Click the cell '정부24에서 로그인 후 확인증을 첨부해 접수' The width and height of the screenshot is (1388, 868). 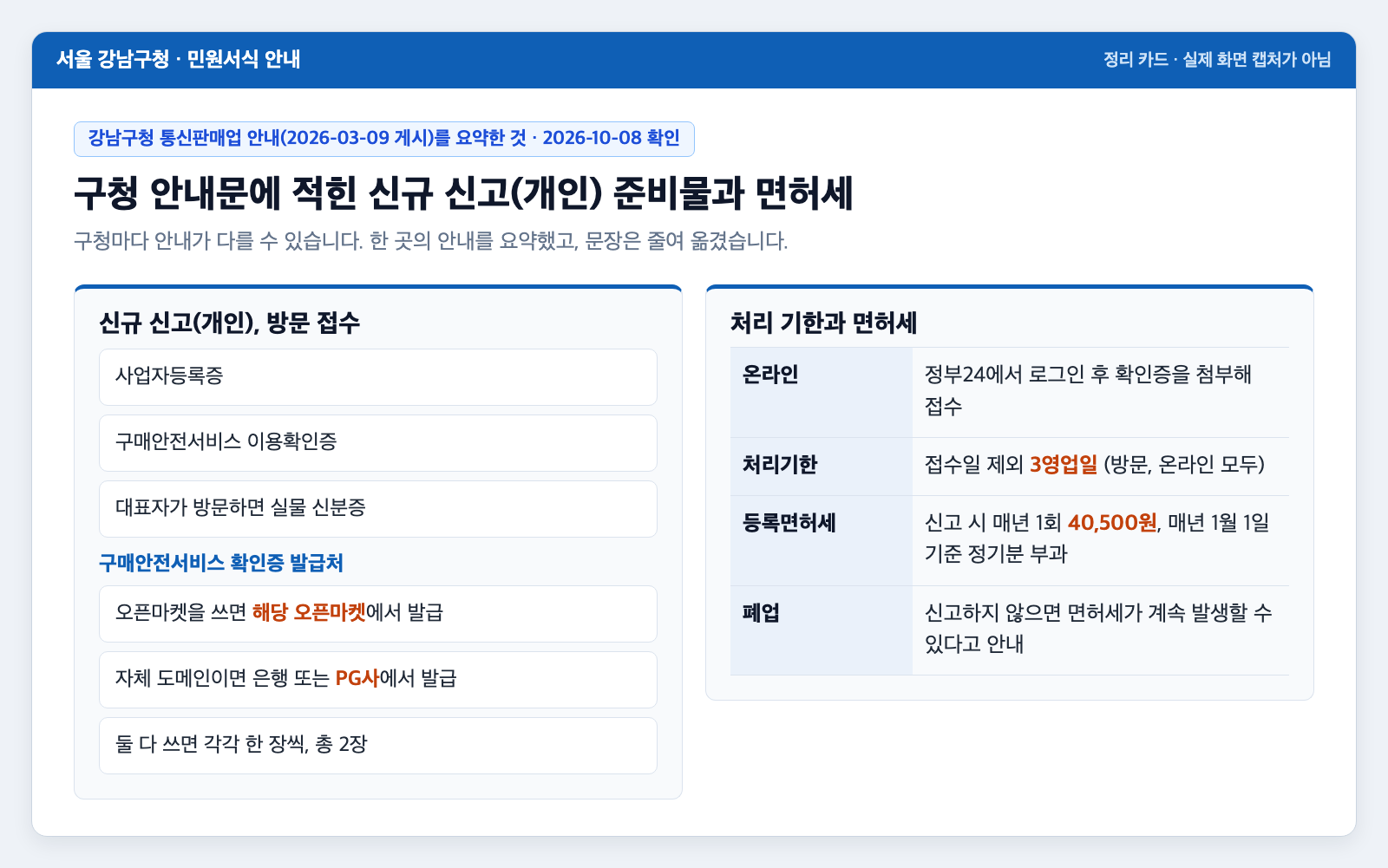pyautogui.click(x=1101, y=392)
